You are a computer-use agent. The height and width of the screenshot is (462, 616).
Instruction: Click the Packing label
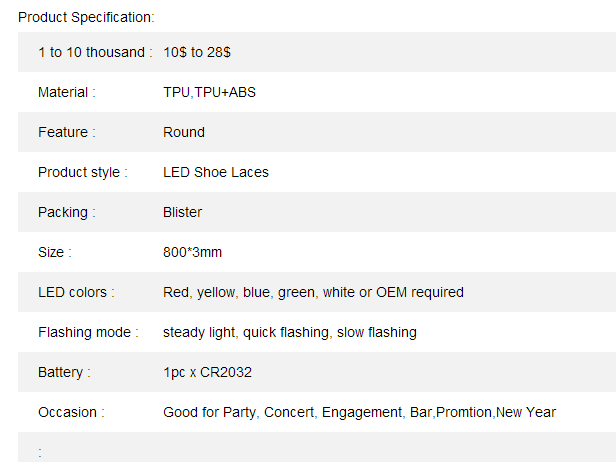pyautogui.click(x=67, y=213)
